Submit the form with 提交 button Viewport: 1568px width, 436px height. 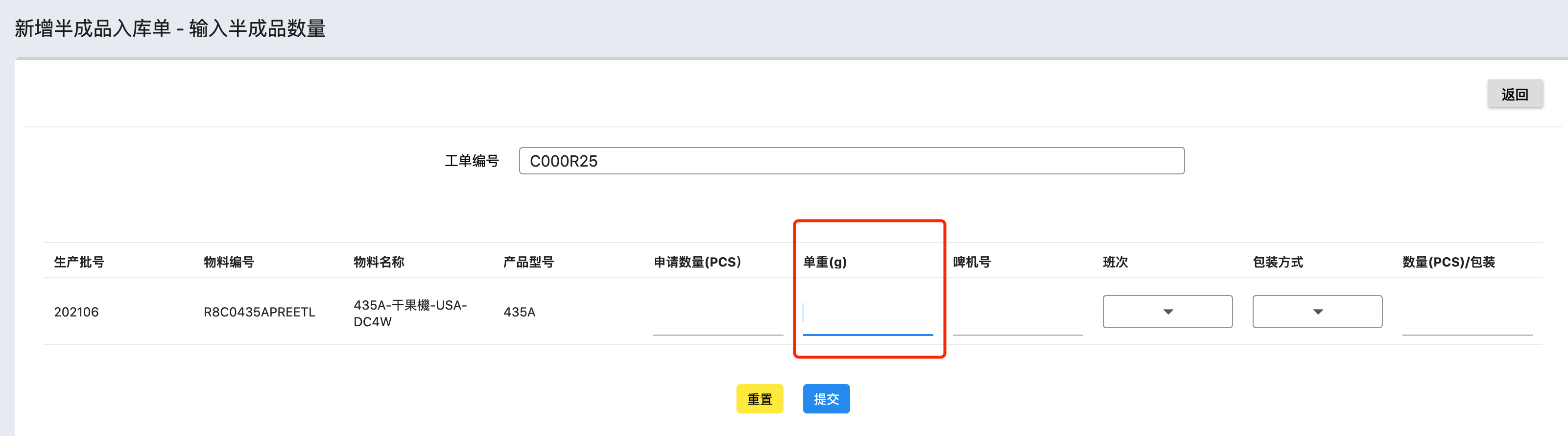(826, 399)
